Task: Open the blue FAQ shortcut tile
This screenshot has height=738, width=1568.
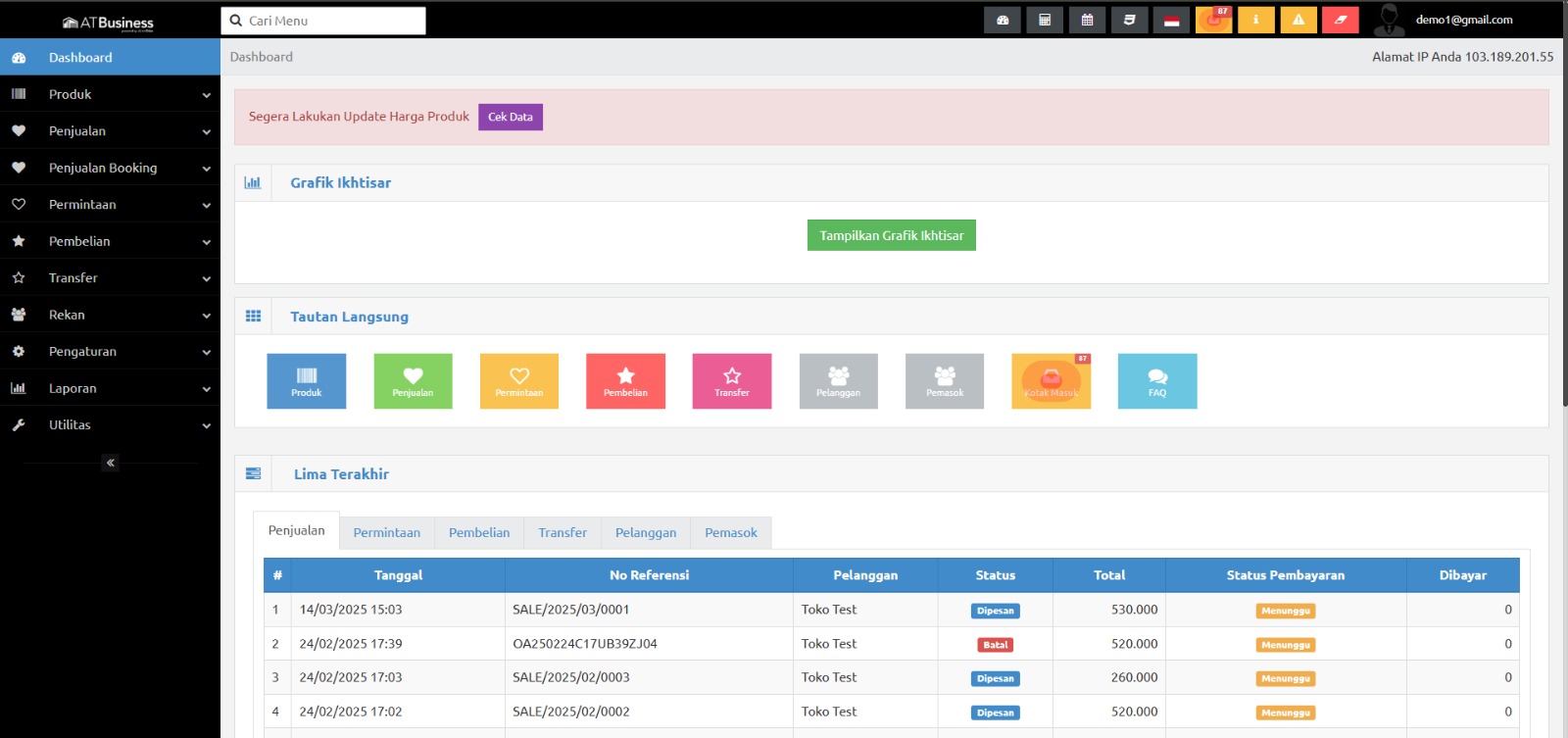Action: coord(1157,381)
